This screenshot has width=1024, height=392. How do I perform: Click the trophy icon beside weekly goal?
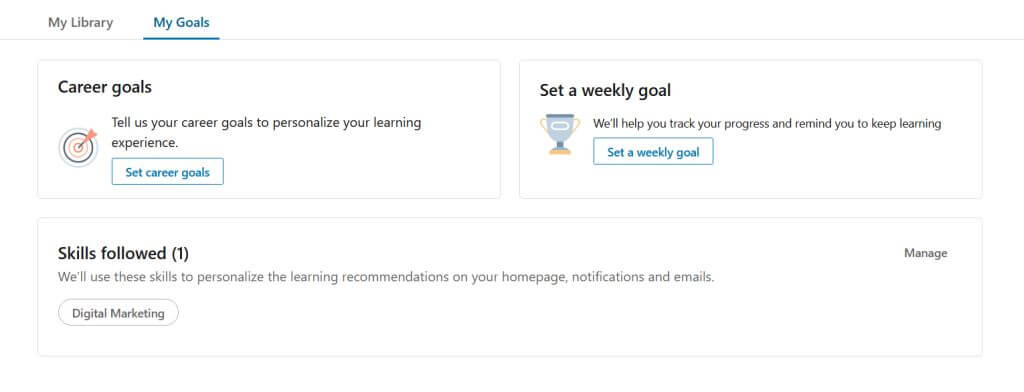[x=560, y=135]
